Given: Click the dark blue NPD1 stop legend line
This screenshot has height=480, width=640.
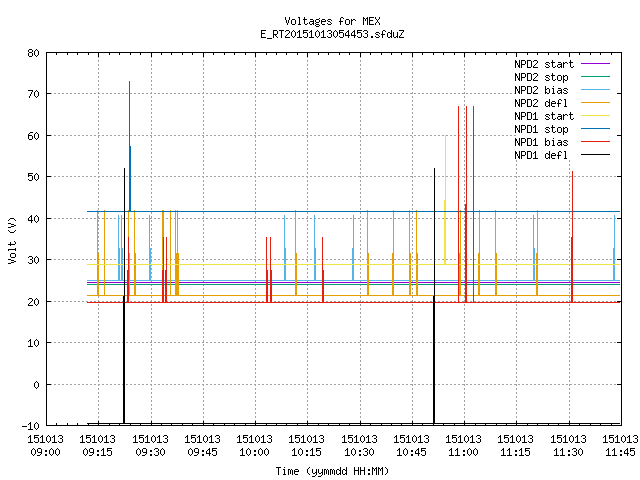Looking at the screenshot, I should coord(596,129).
